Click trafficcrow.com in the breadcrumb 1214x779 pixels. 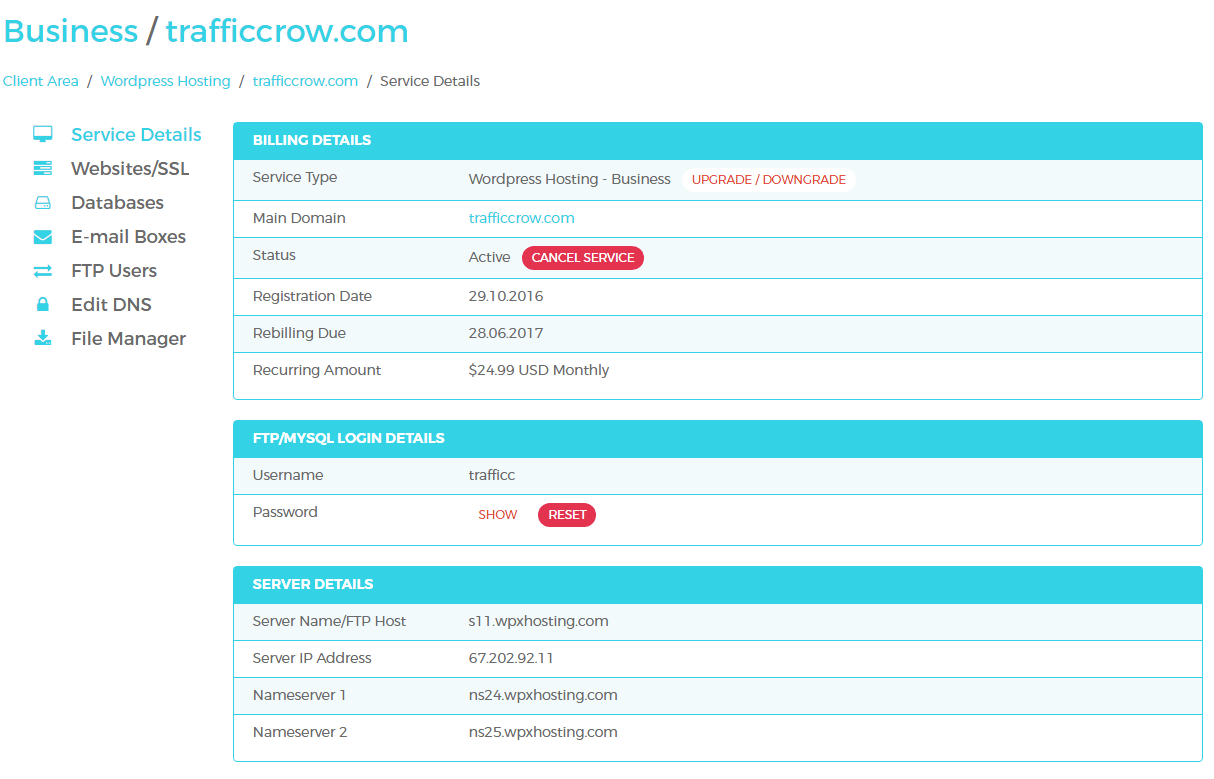click(x=305, y=82)
